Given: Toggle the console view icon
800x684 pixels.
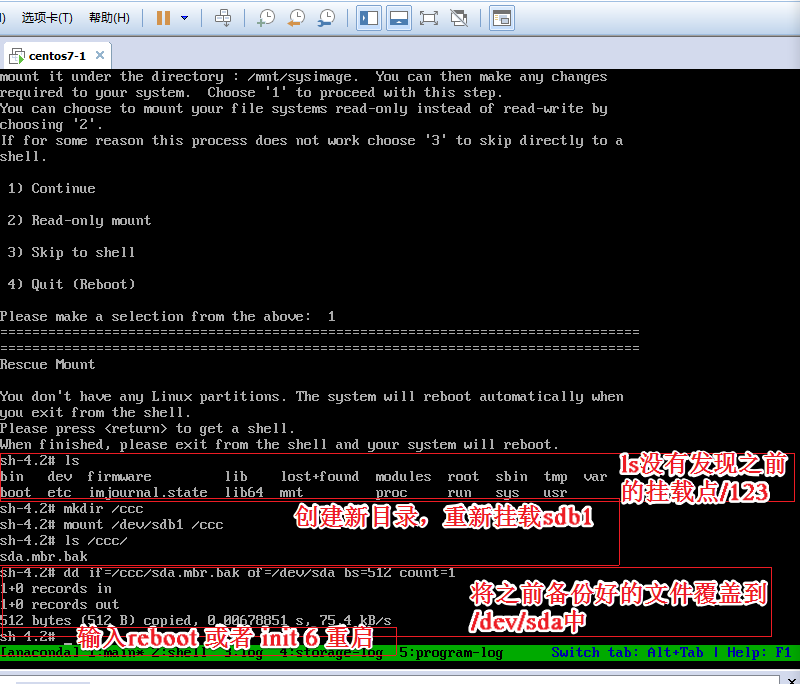Looking at the screenshot, I should point(502,18).
